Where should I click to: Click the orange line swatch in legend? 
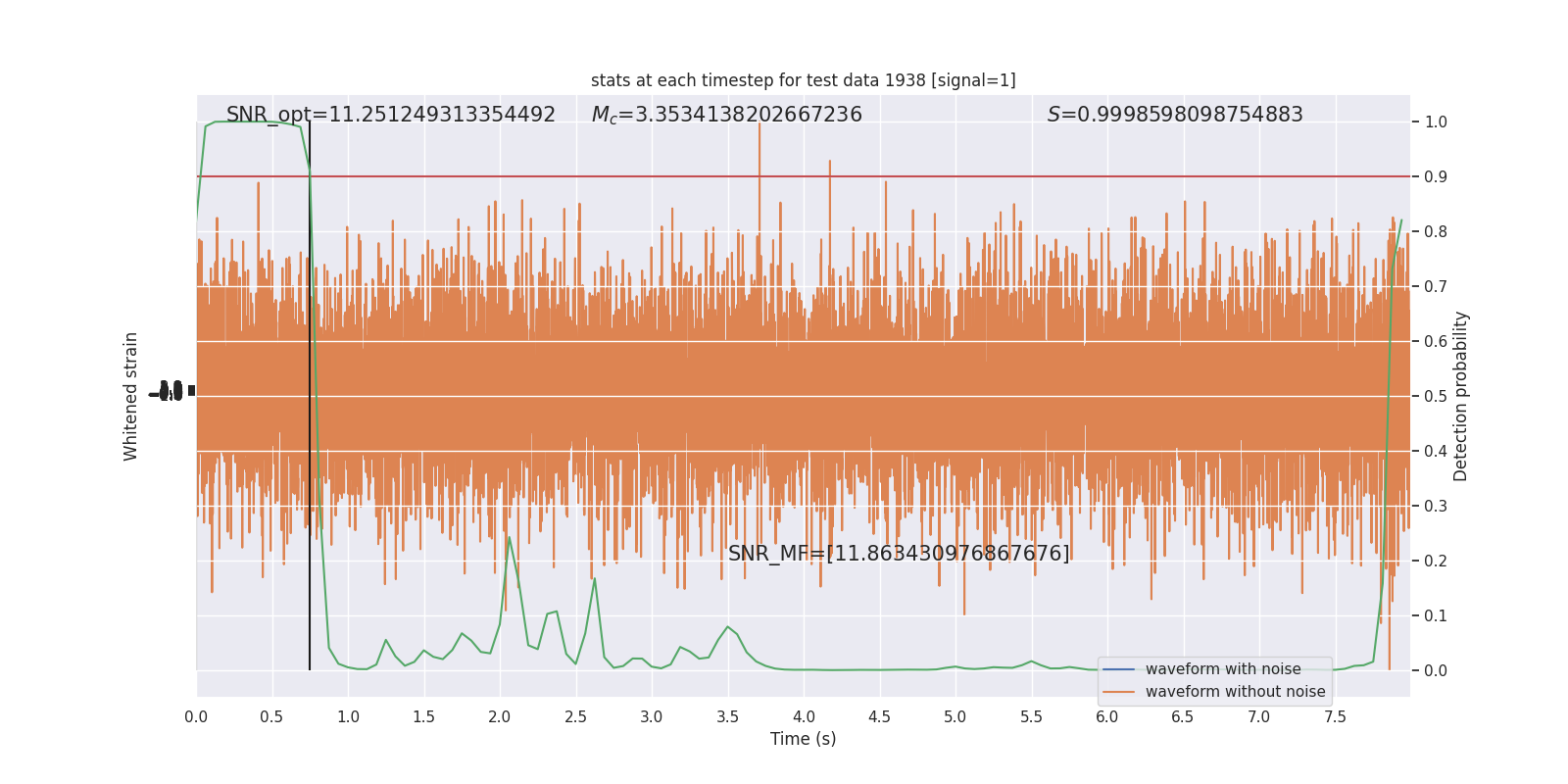pos(1118,692)
